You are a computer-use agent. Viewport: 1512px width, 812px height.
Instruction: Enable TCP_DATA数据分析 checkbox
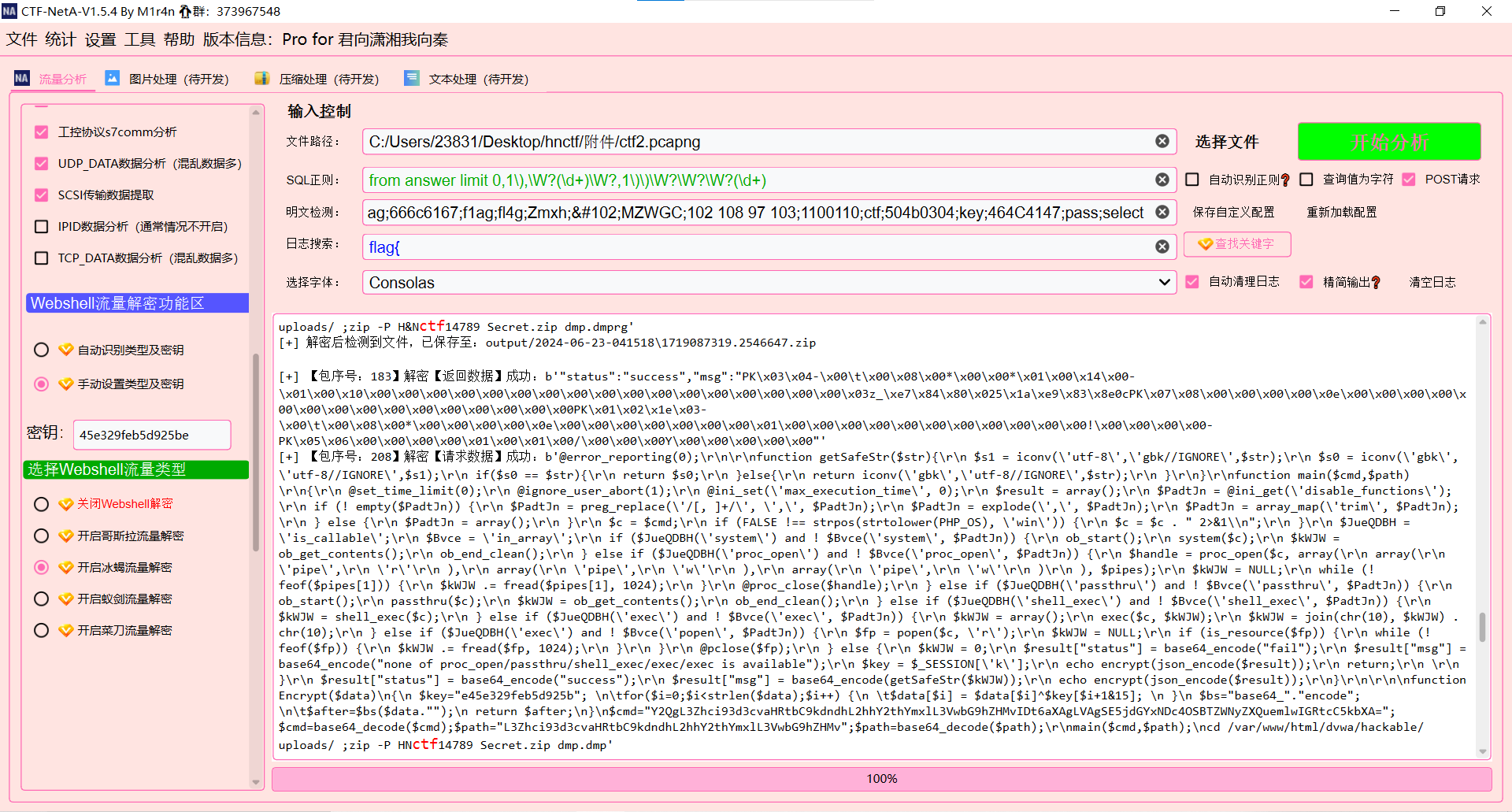point(42,258)
